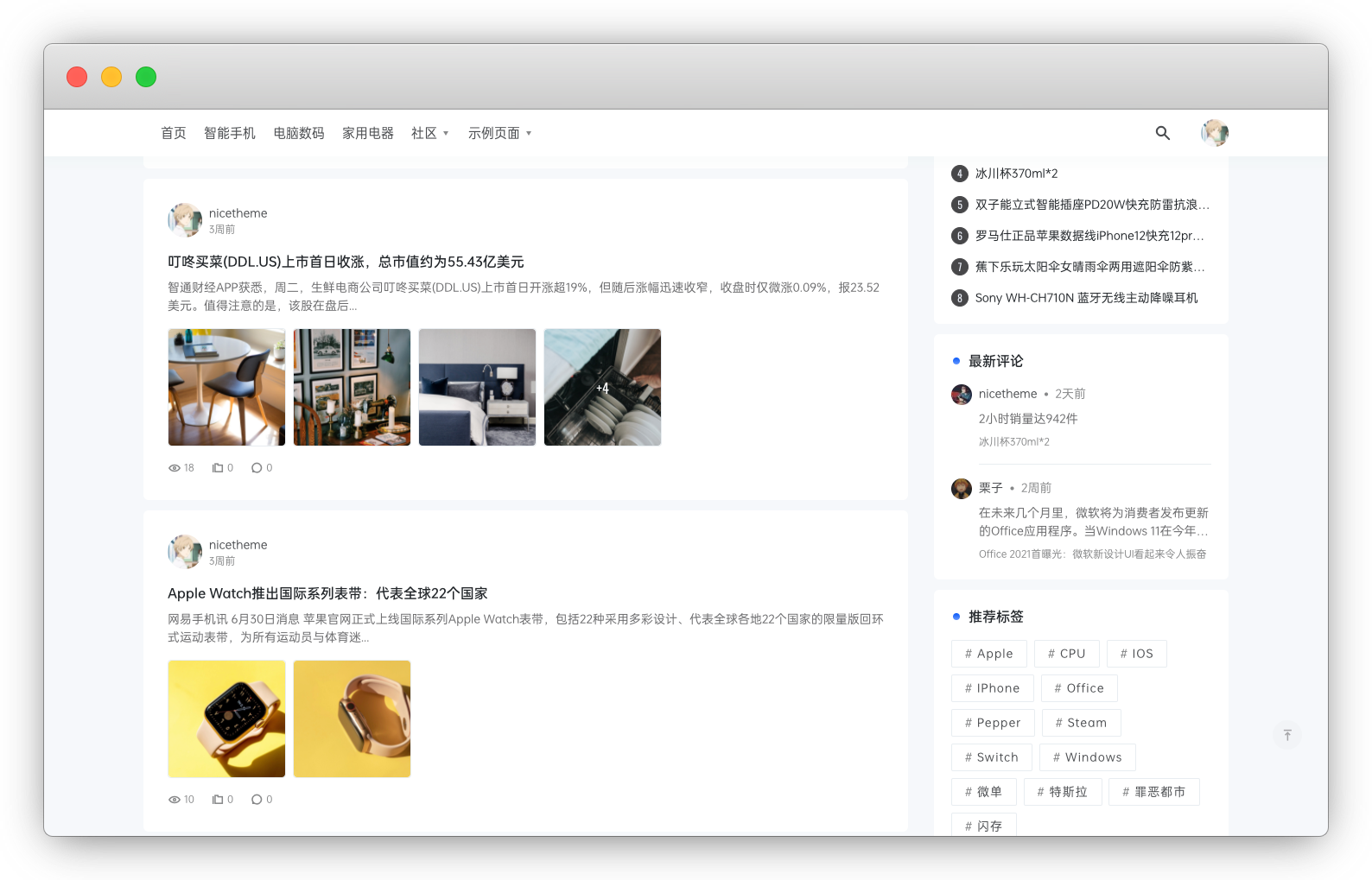Screen dimensions: 1372x880
Task: Open the Apple Watch band side-view thumbnail
Action: coord(352,719)
